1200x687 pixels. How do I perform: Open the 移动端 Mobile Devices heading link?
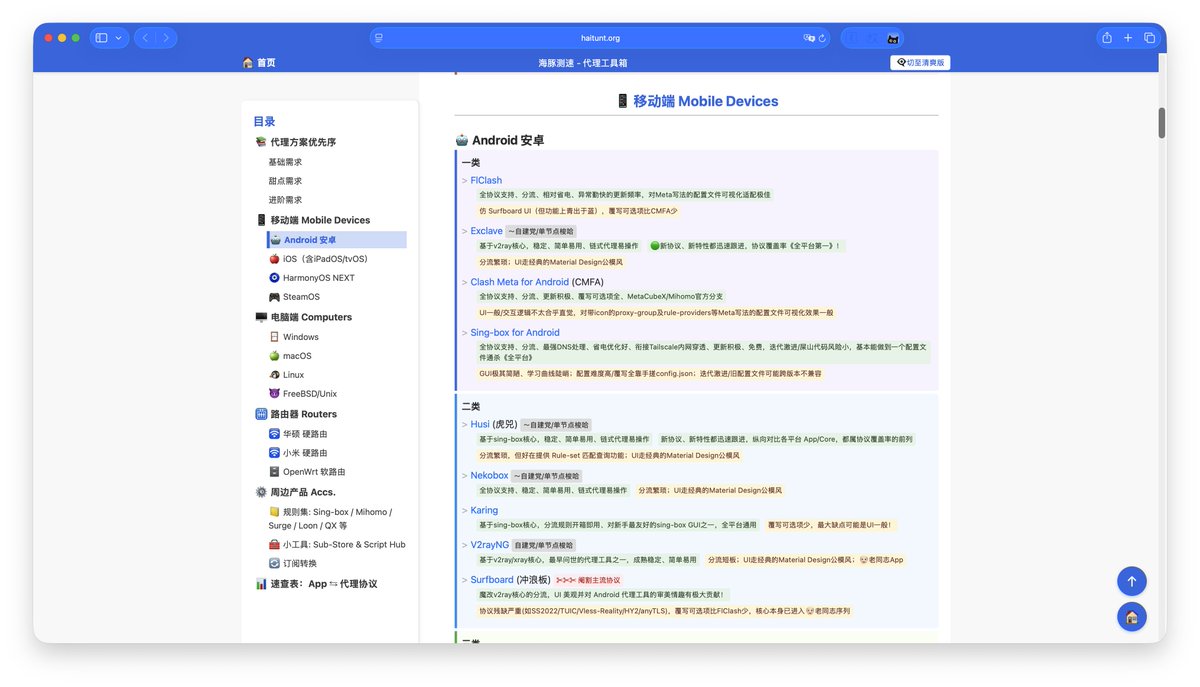click(696, 101)
